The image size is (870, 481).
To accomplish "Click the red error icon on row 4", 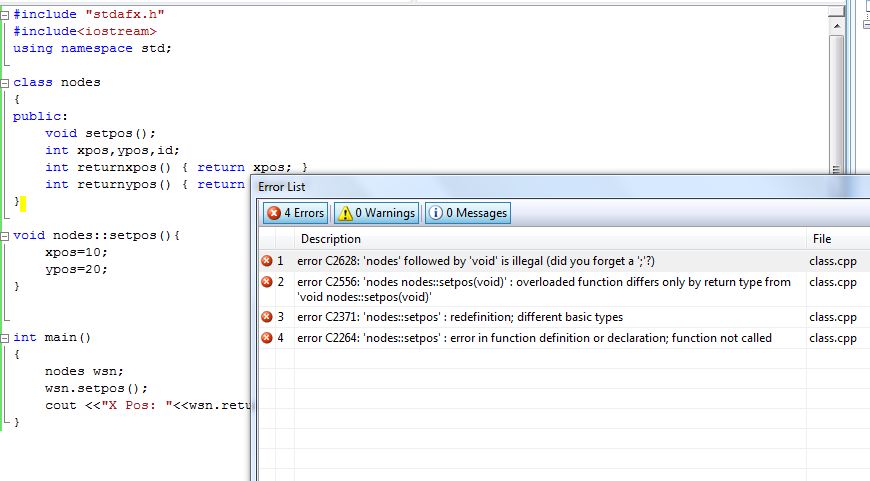I will (267, 338).
